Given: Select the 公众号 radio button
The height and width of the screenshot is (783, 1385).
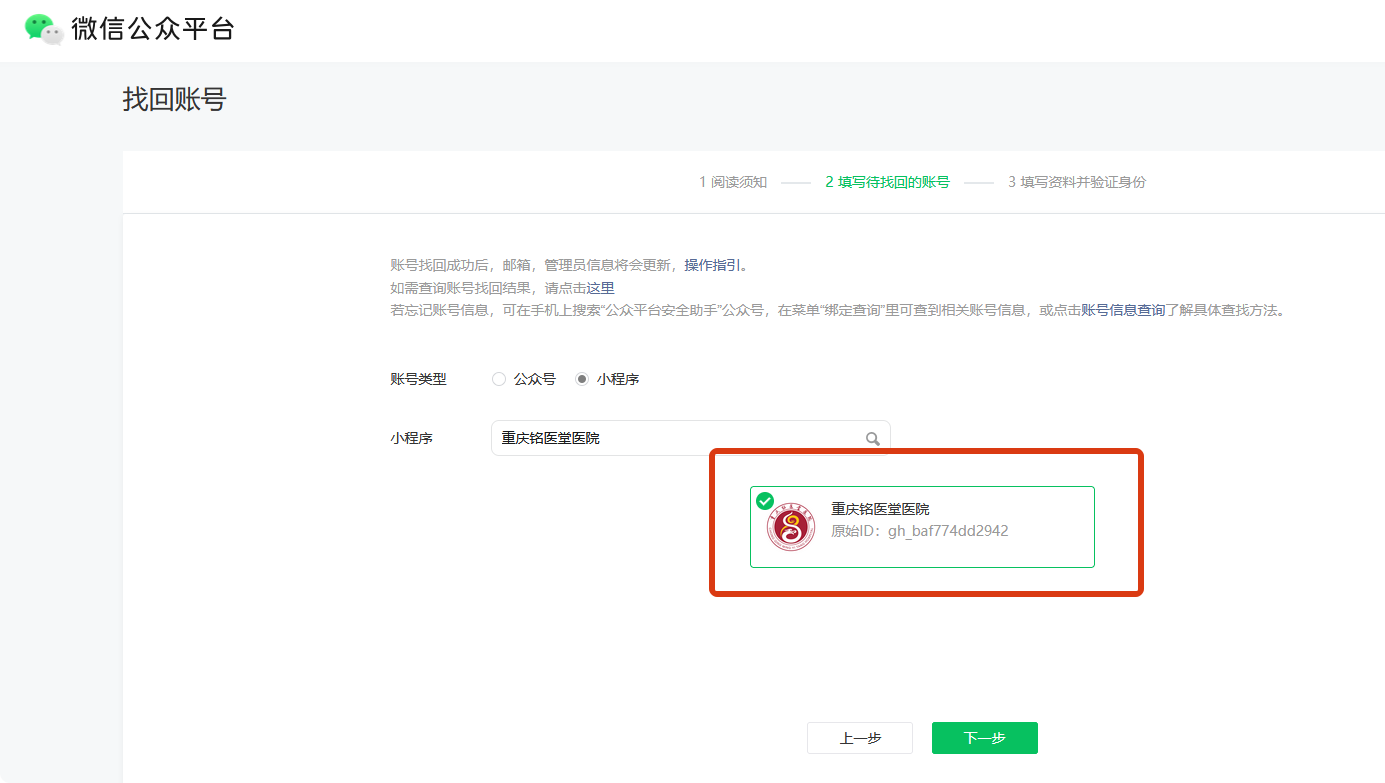Looking at the screenshot, I should 499,379.
